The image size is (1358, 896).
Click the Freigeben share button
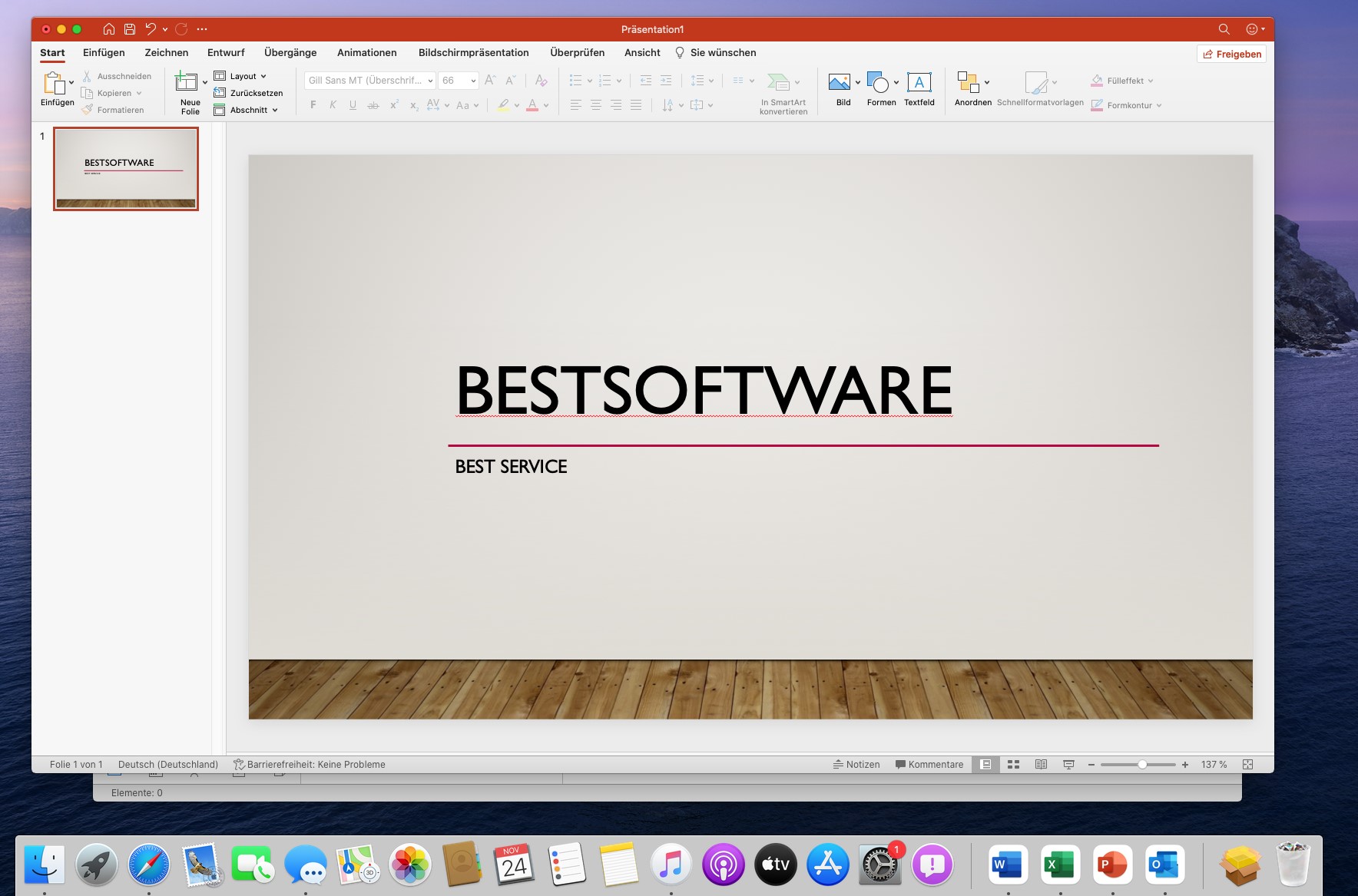[x=1231, y=54]
